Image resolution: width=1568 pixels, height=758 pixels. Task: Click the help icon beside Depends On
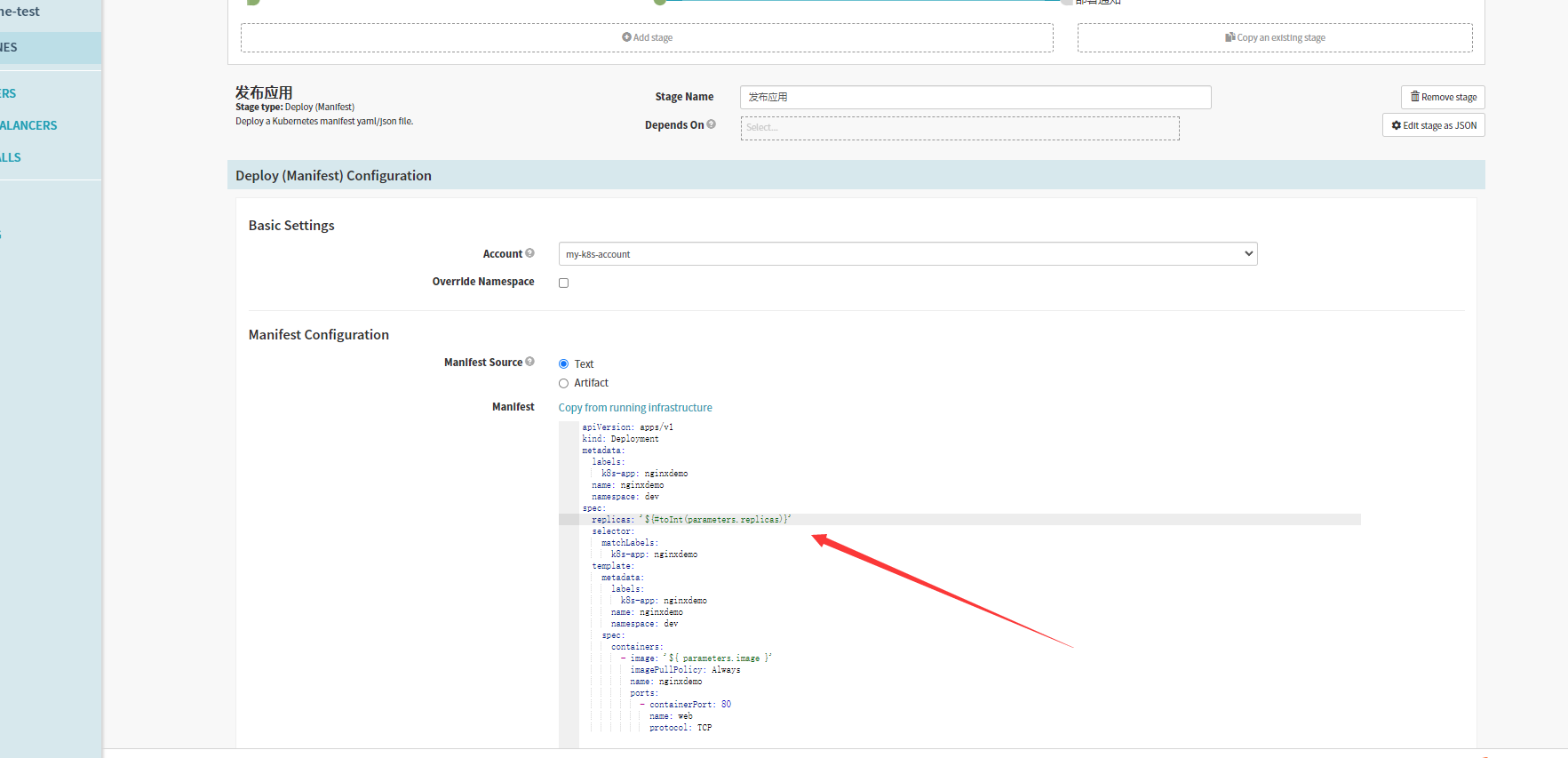pyautogui.click(x=712, y=124)
